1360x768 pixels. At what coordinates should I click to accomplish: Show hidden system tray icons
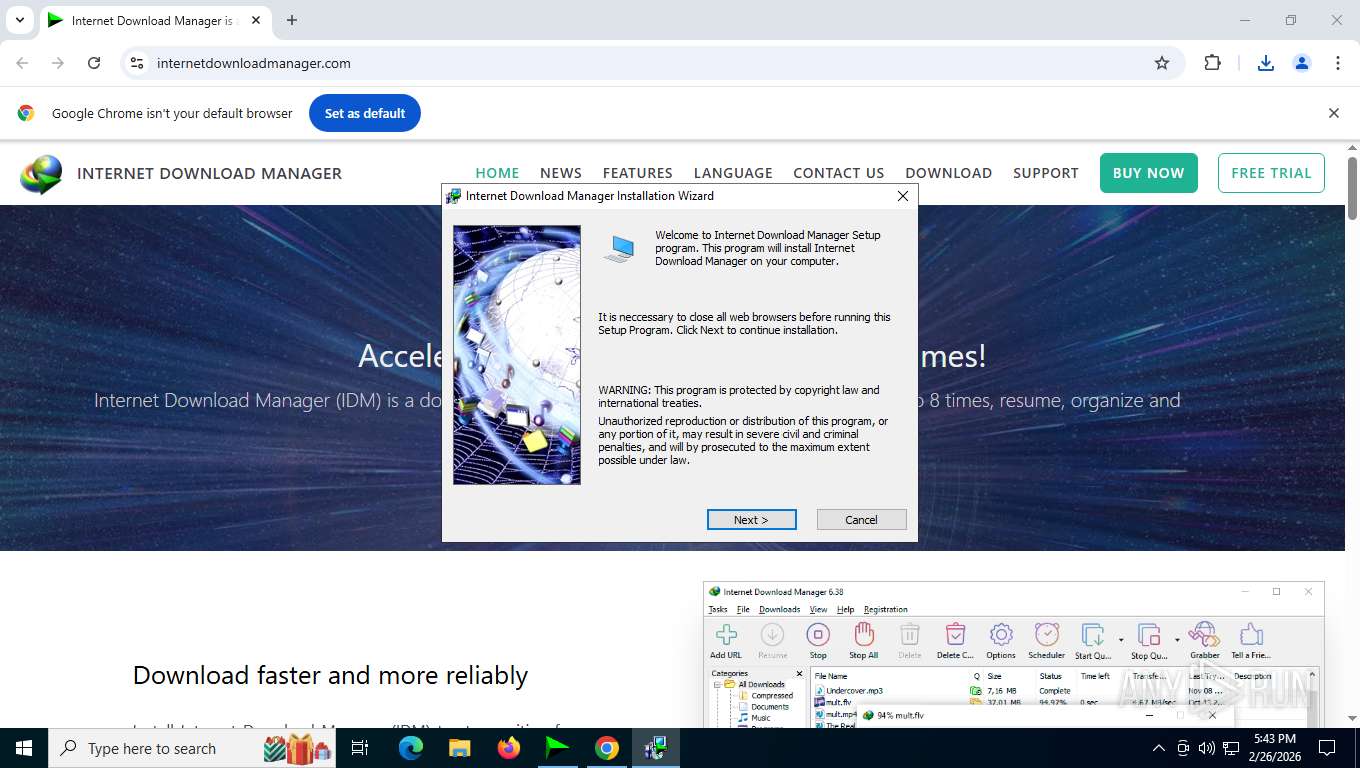click(x=1159, y=748)
